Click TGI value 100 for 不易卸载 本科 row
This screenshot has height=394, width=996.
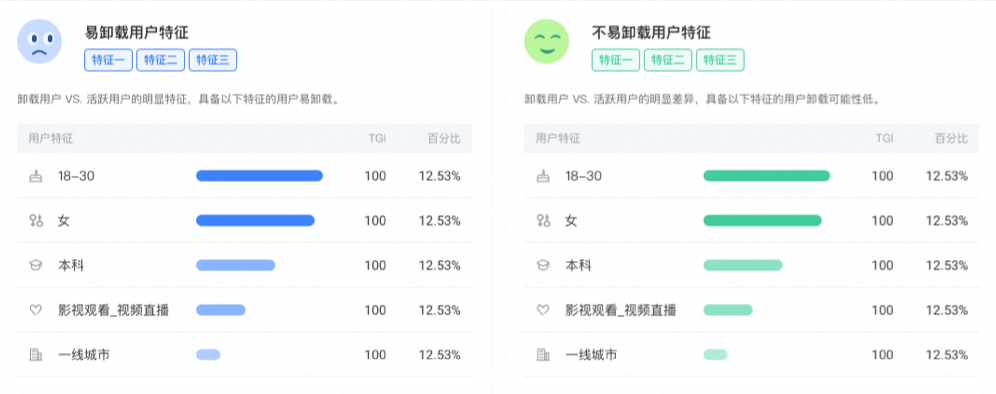click(x=882, y=266)
